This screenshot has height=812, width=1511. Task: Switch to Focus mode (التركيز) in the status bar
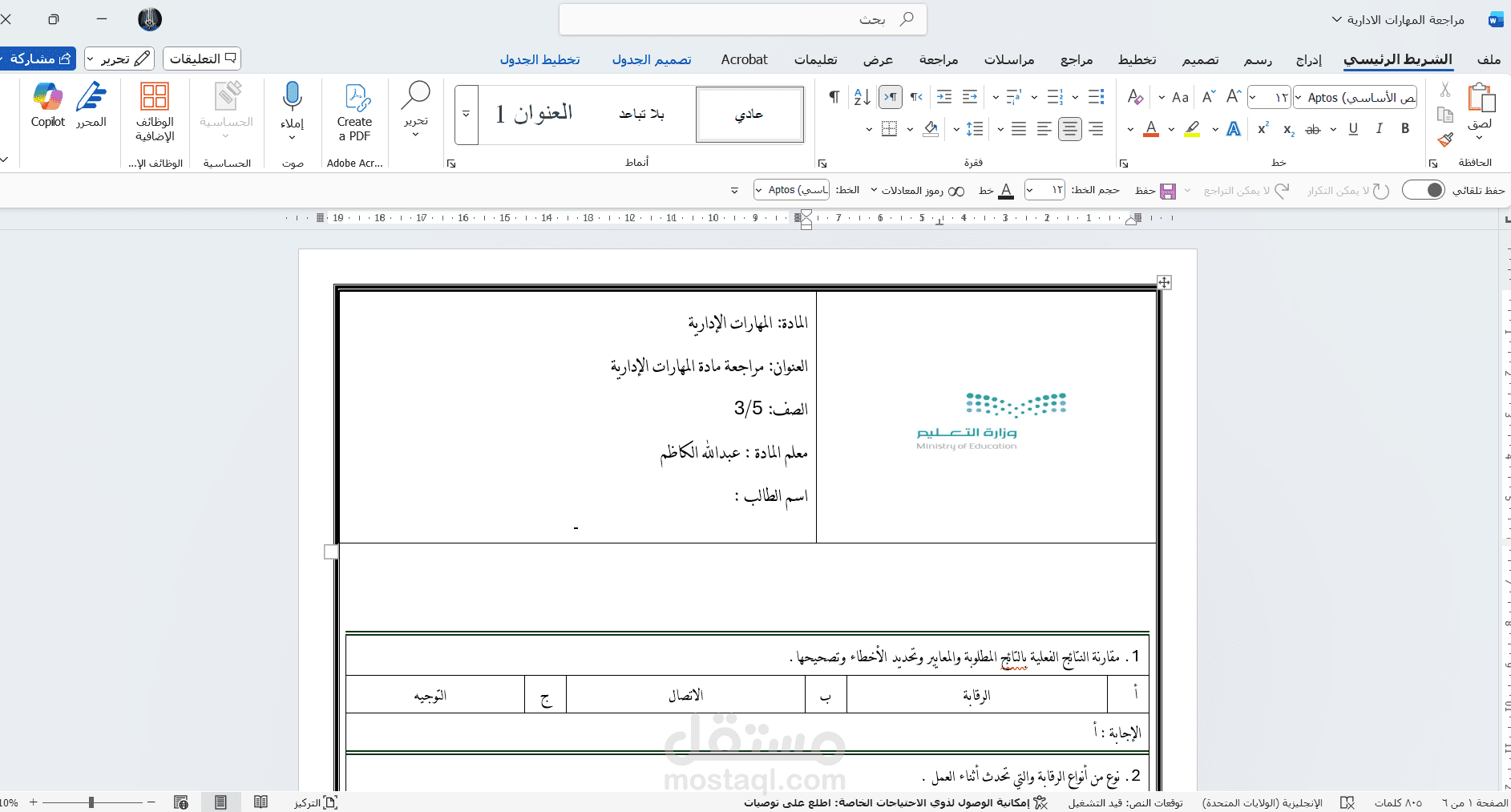coord(316,802)
